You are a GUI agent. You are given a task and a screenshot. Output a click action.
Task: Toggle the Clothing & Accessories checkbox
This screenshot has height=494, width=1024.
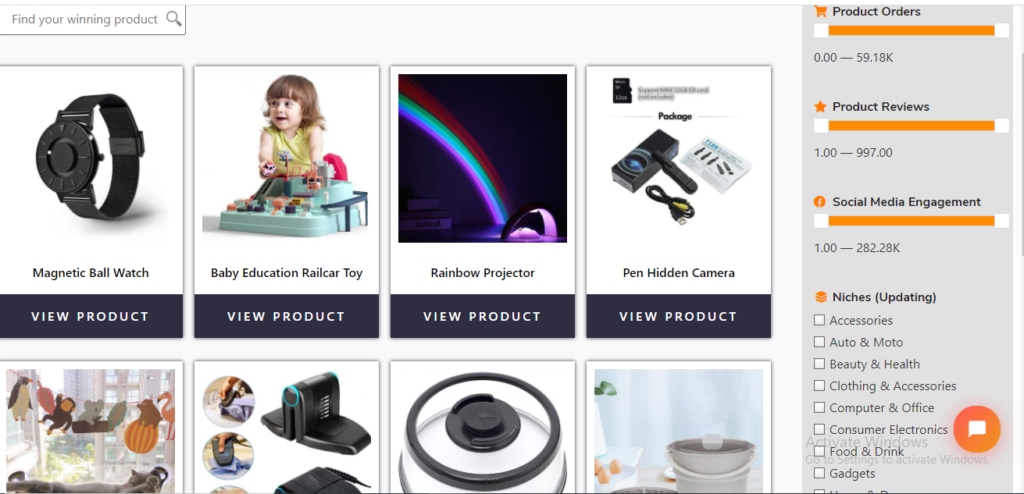click(x=819, y=386)
